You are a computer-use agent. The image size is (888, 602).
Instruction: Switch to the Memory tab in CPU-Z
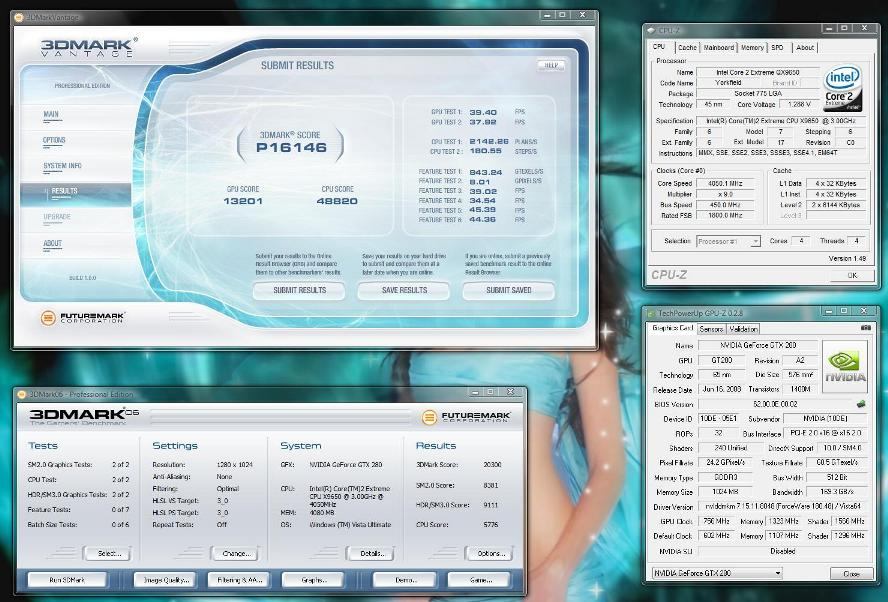[752, 48]
